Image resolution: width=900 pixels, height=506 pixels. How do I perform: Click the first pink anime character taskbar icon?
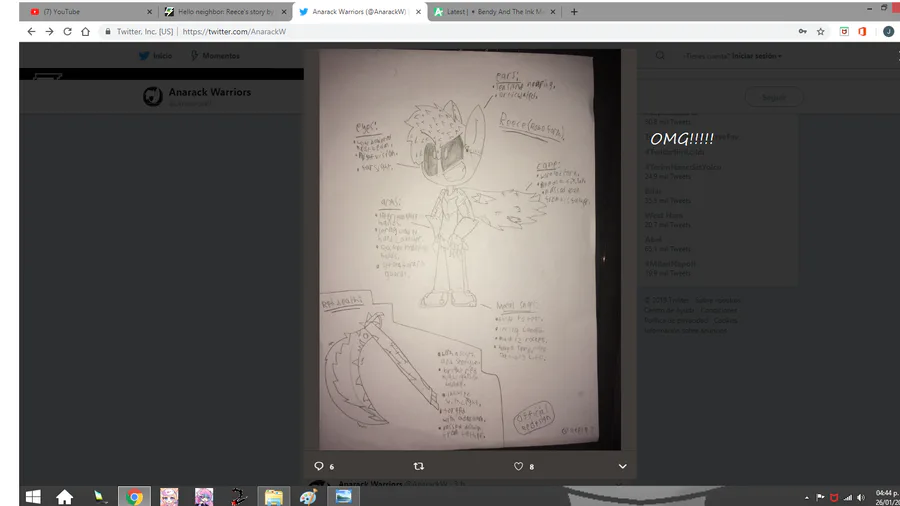169,497
